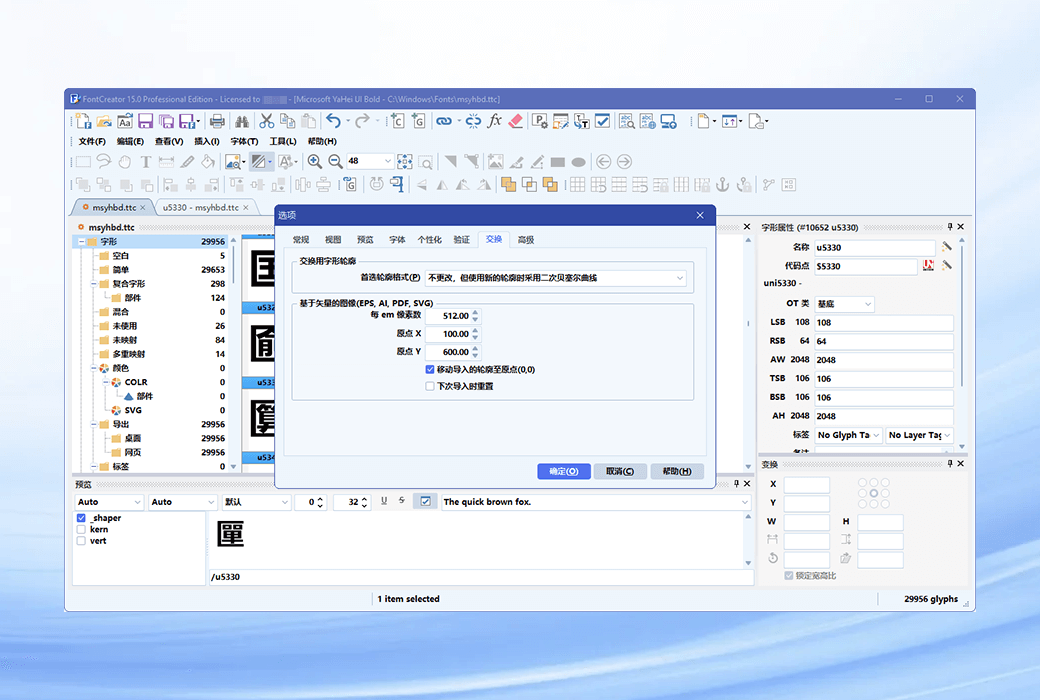Select the lasso selection tool
1040x700 pixels.
pyautogui.click(x=103, y=161)
